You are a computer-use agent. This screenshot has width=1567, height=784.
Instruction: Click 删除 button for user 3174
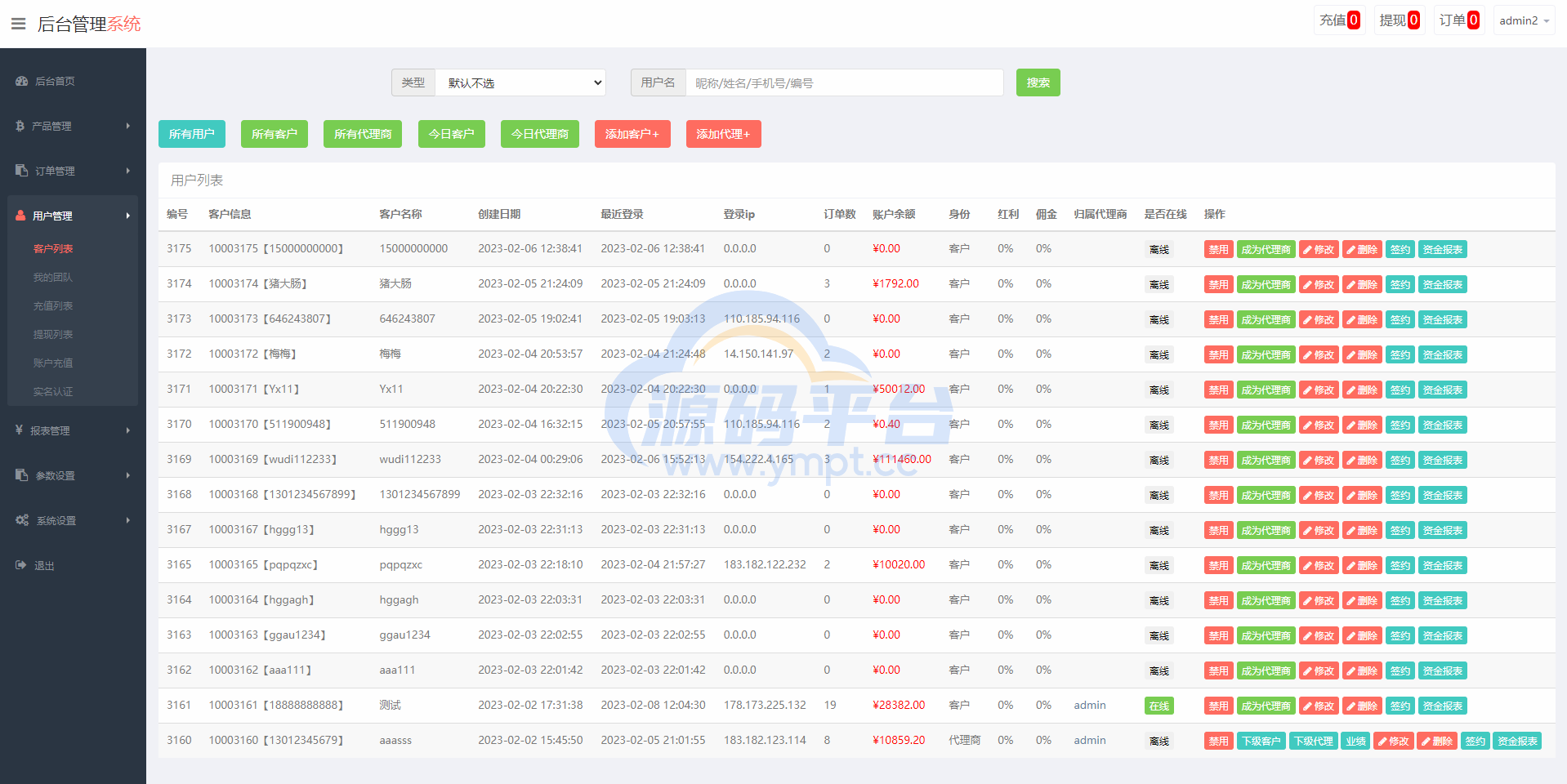(x=1362, y=285)
